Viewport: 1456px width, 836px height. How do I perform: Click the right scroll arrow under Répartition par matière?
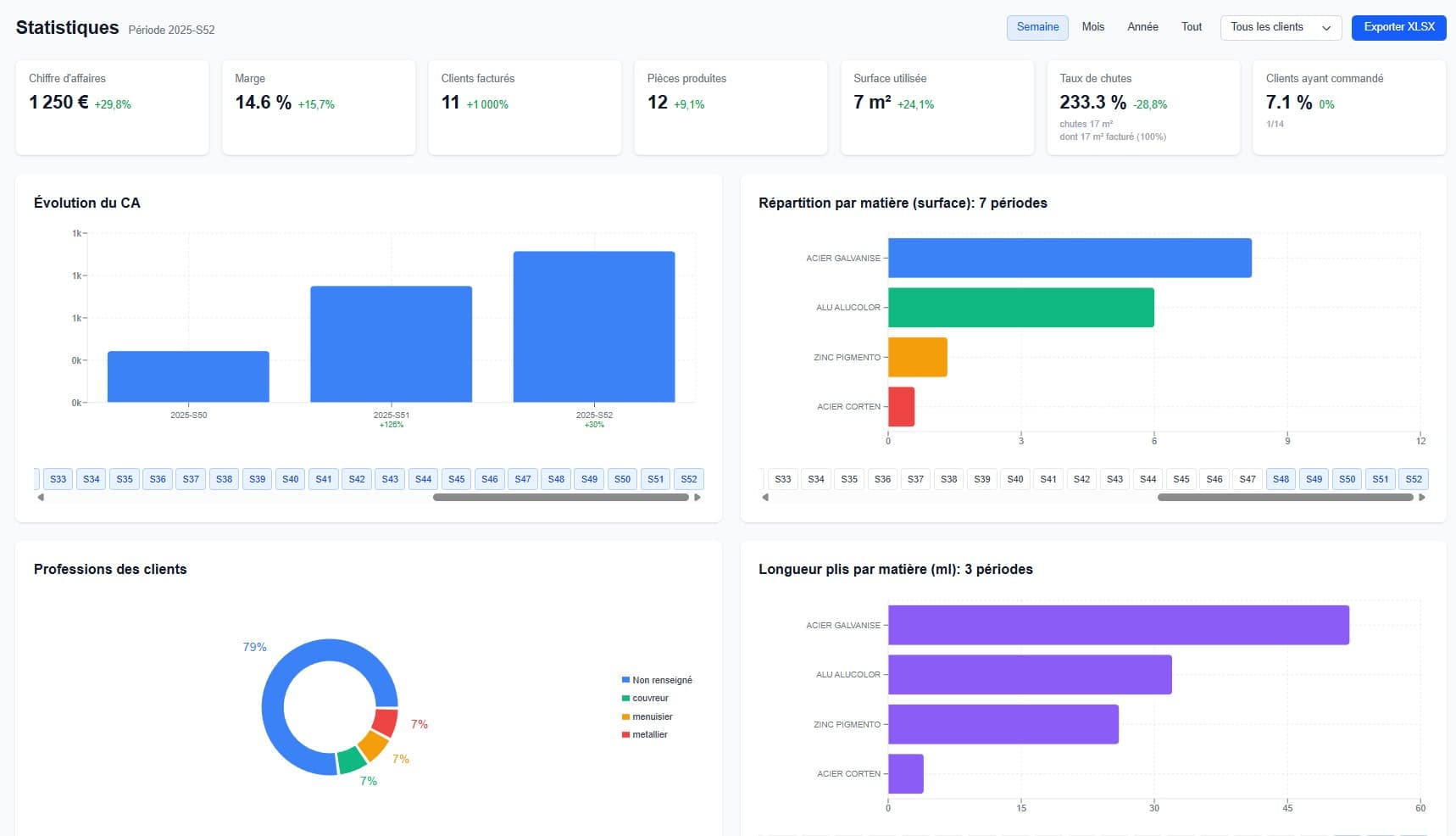coord(1422,498)
